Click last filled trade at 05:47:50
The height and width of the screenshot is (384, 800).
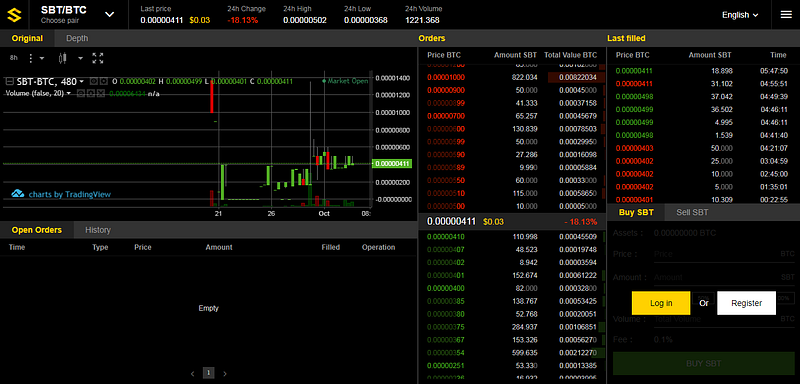(x=703, y=71)
